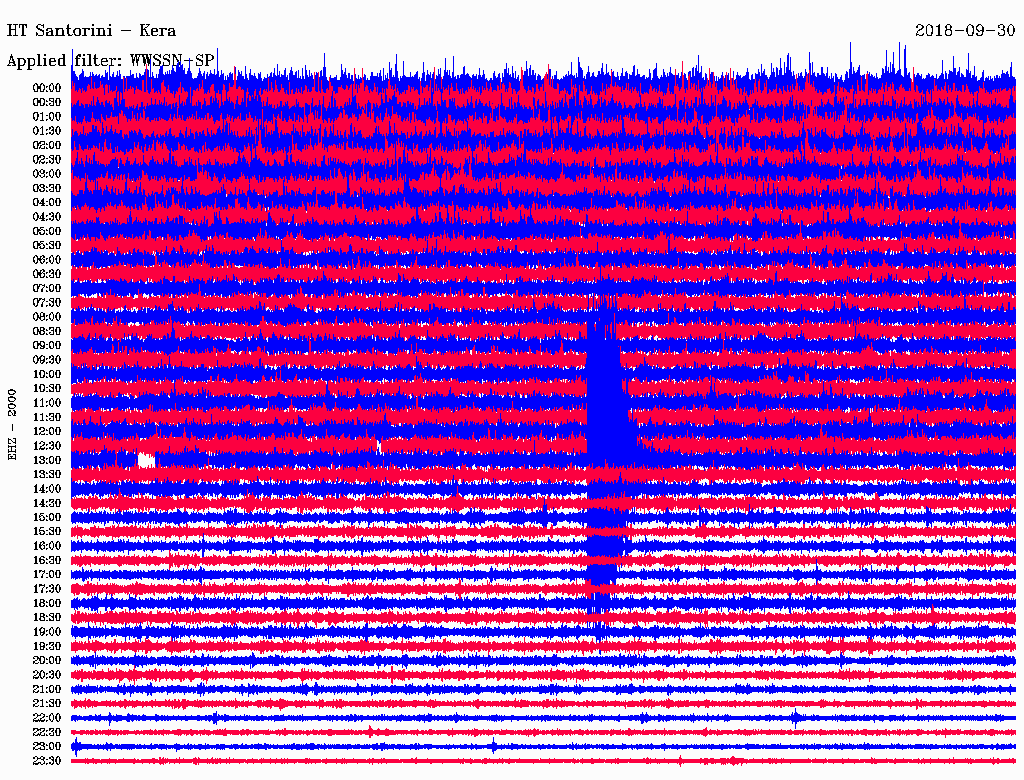
Task: Select the 19:00 time label
Action: tap(47, 632)
